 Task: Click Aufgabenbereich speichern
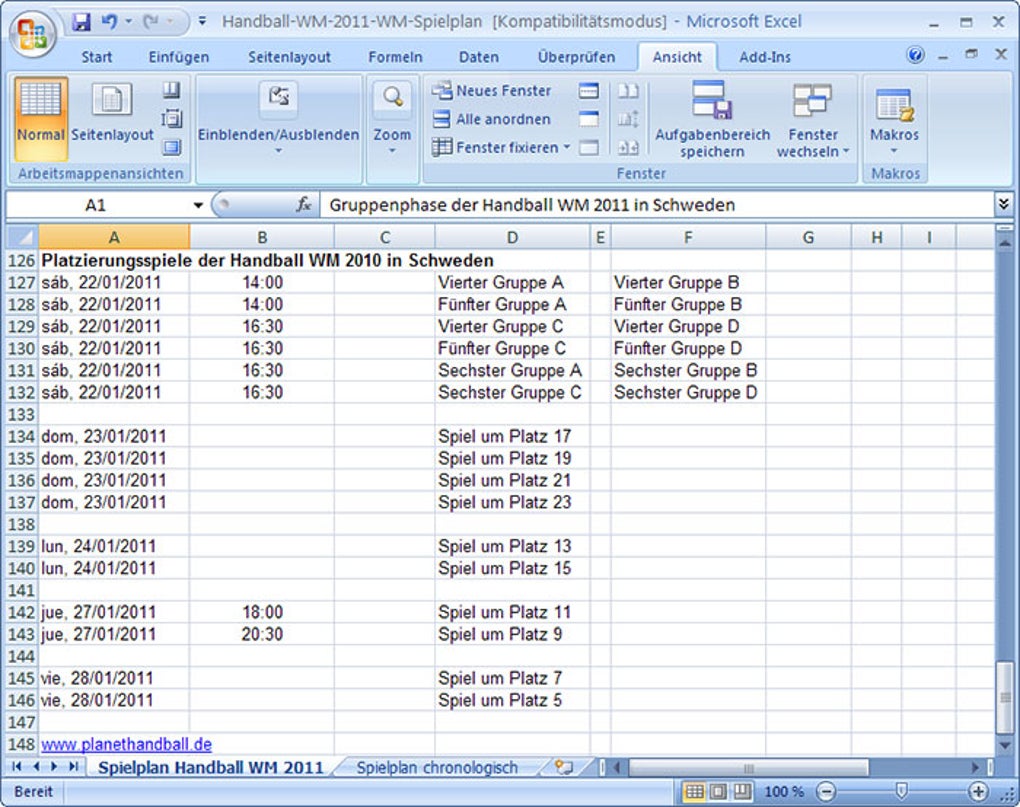tap(712, 119)
